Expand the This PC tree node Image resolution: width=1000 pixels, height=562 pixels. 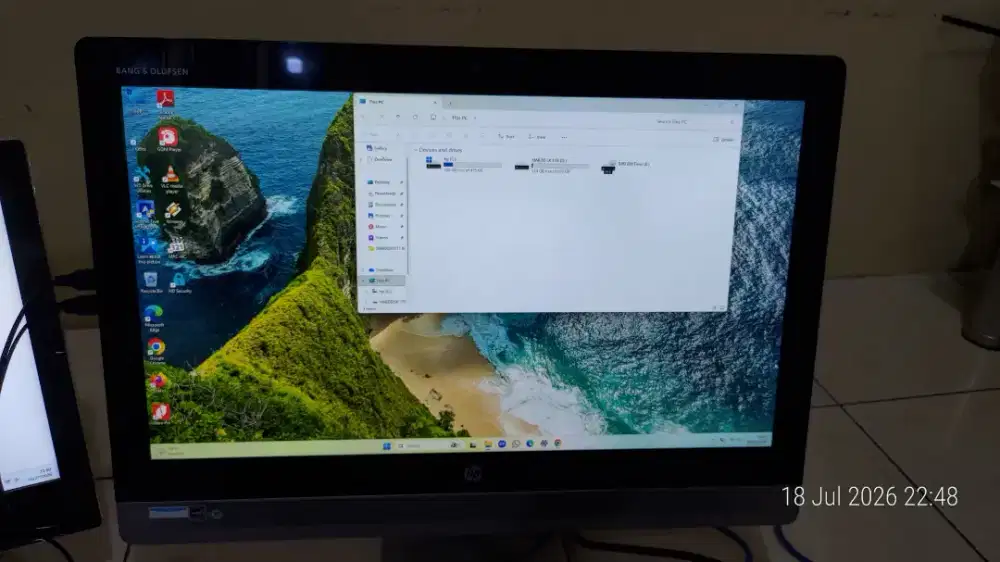click(x=364, y=280)
